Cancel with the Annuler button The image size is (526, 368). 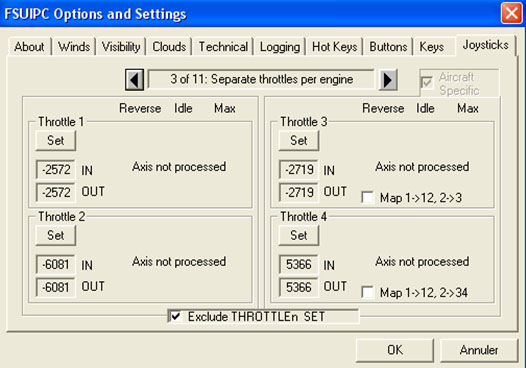(x=479, y=350)
